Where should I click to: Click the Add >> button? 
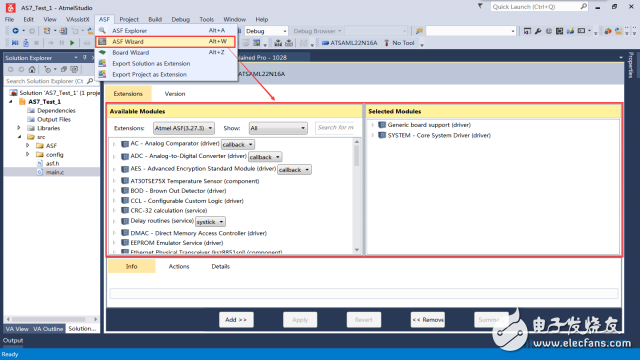236,320
